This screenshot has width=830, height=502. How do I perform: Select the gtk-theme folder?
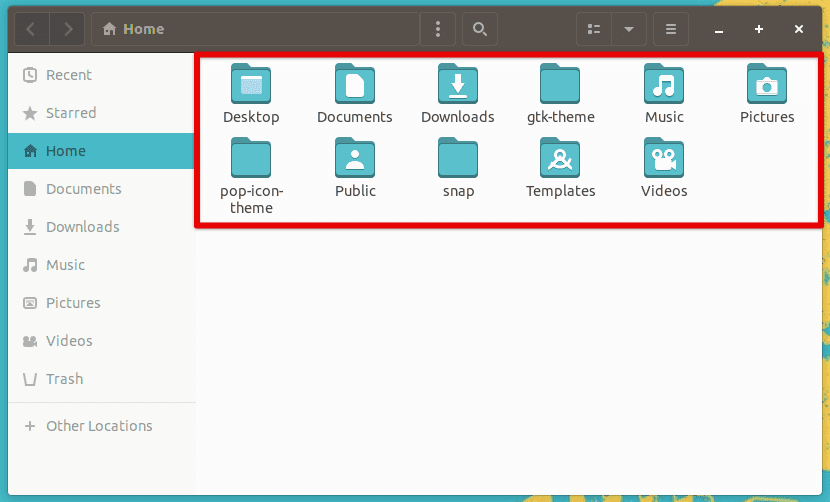[x=560, y=85]
